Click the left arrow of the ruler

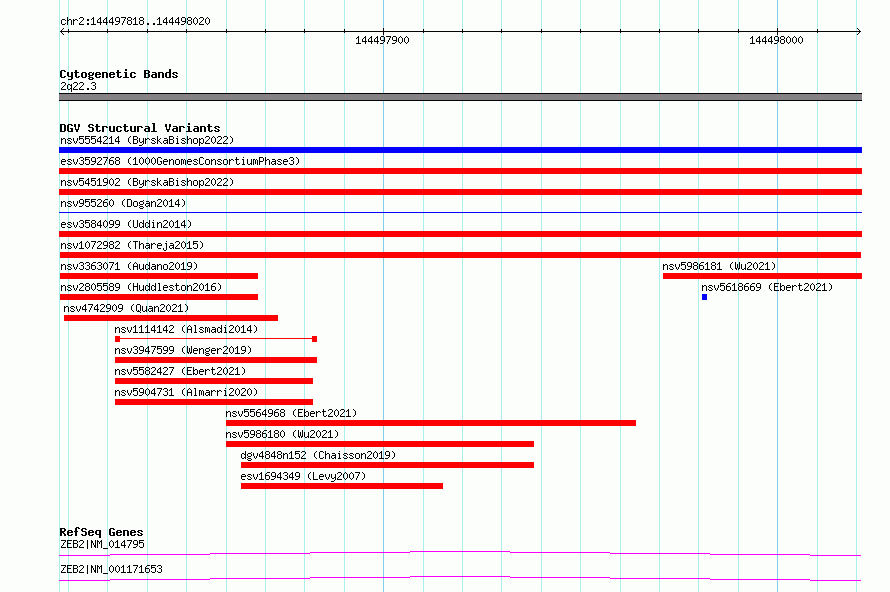click(63, 32)
